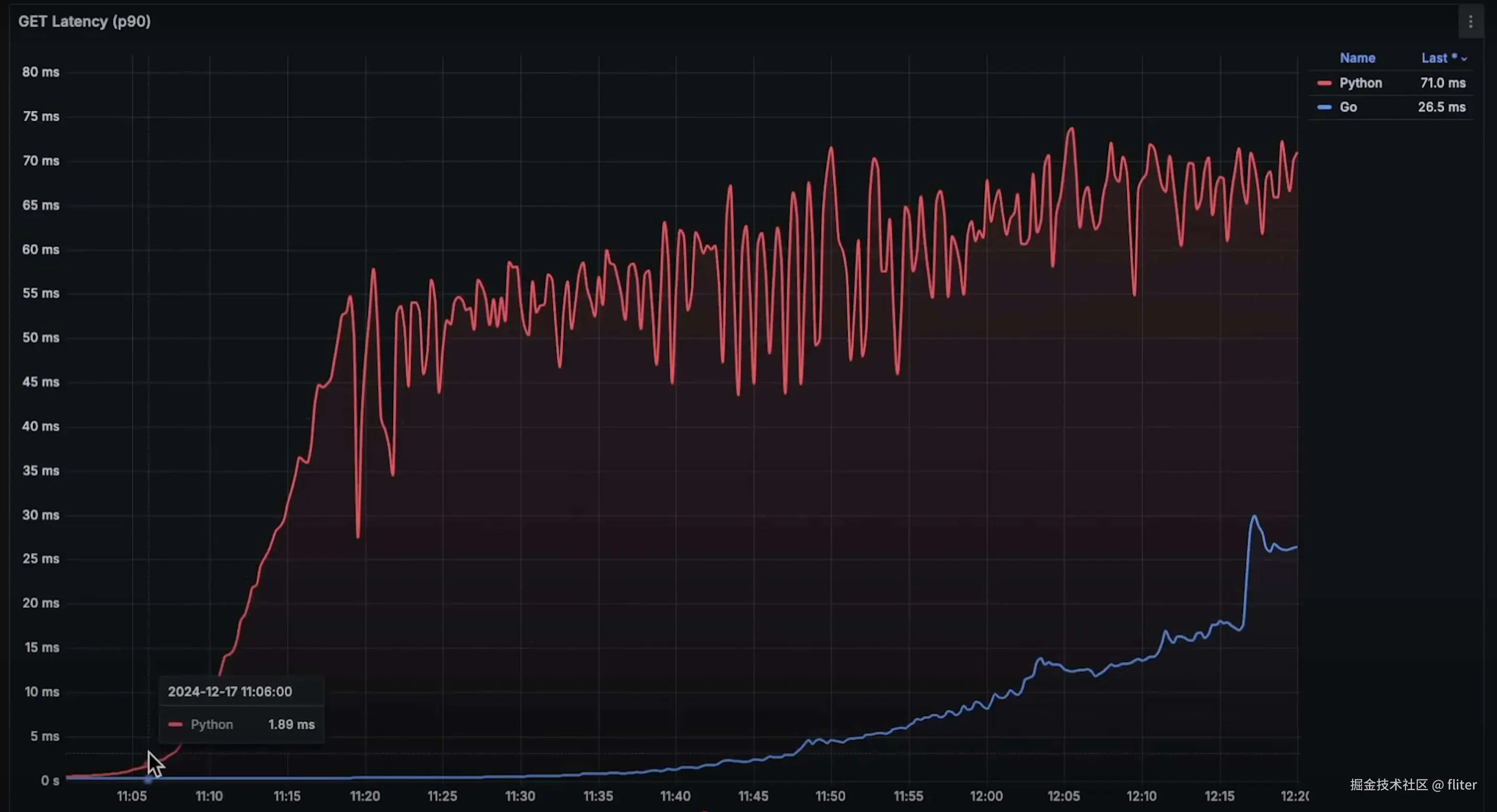Click the 50 ms y-axis label
The image size is (1497, 812).
(x=41, y=338)
